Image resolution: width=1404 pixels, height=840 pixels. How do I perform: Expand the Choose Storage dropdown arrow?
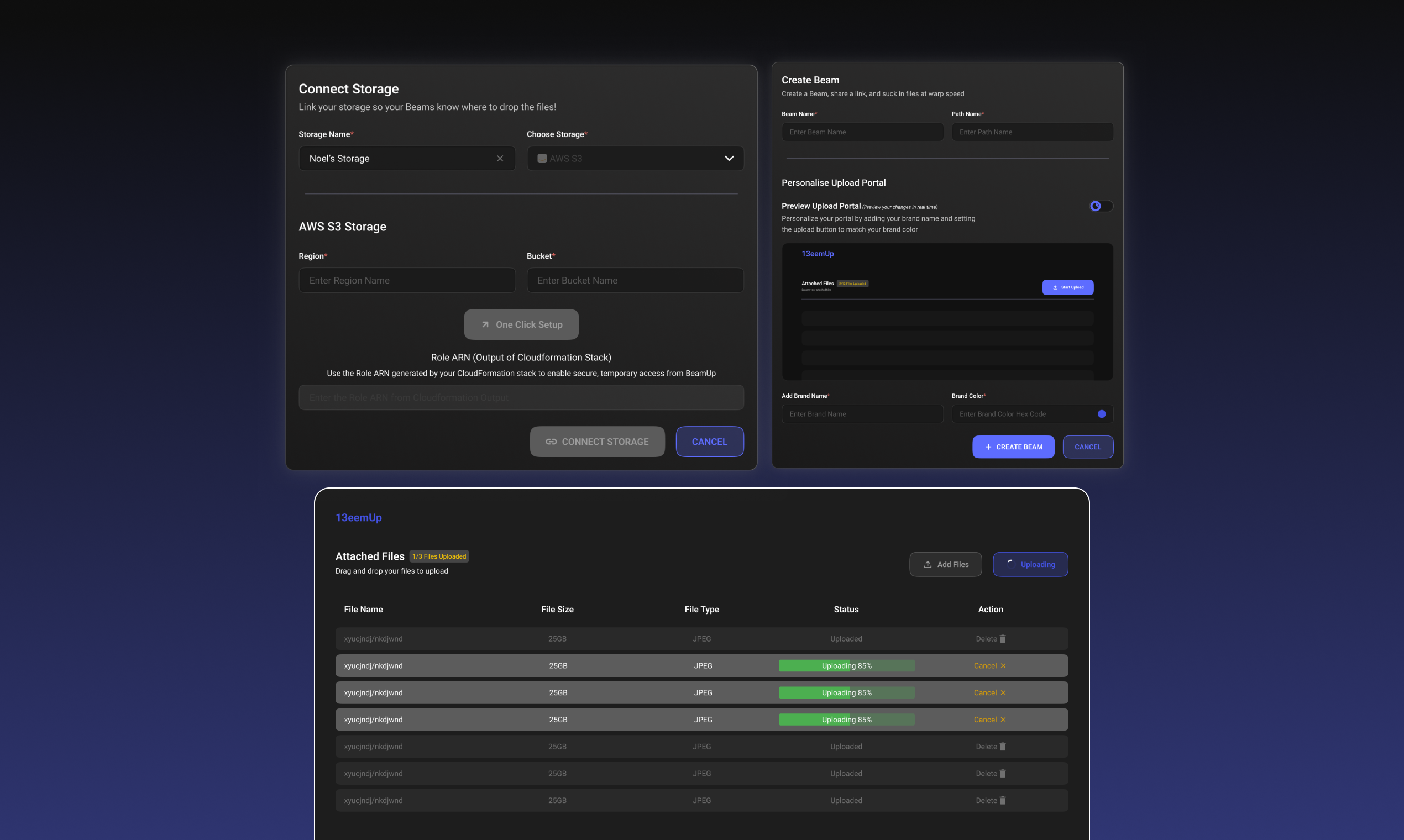[x=729, y=159]
